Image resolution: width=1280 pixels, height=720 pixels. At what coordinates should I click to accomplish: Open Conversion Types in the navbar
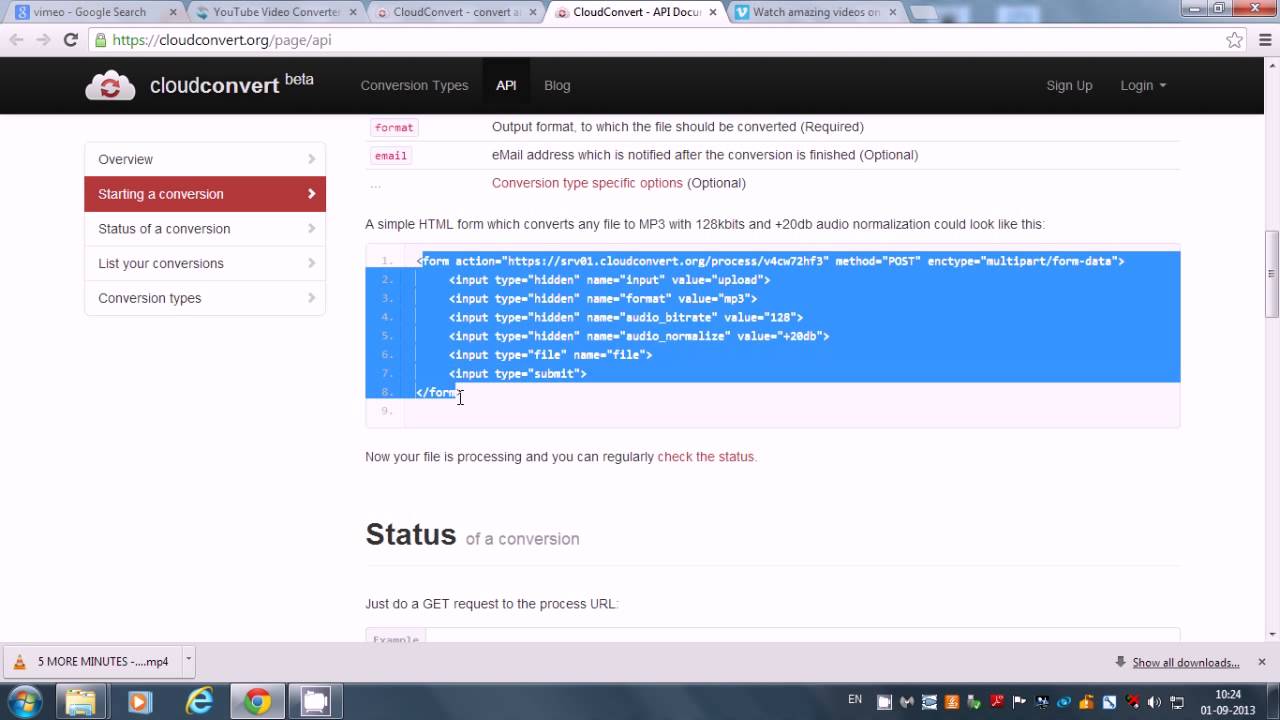(414, 85)
